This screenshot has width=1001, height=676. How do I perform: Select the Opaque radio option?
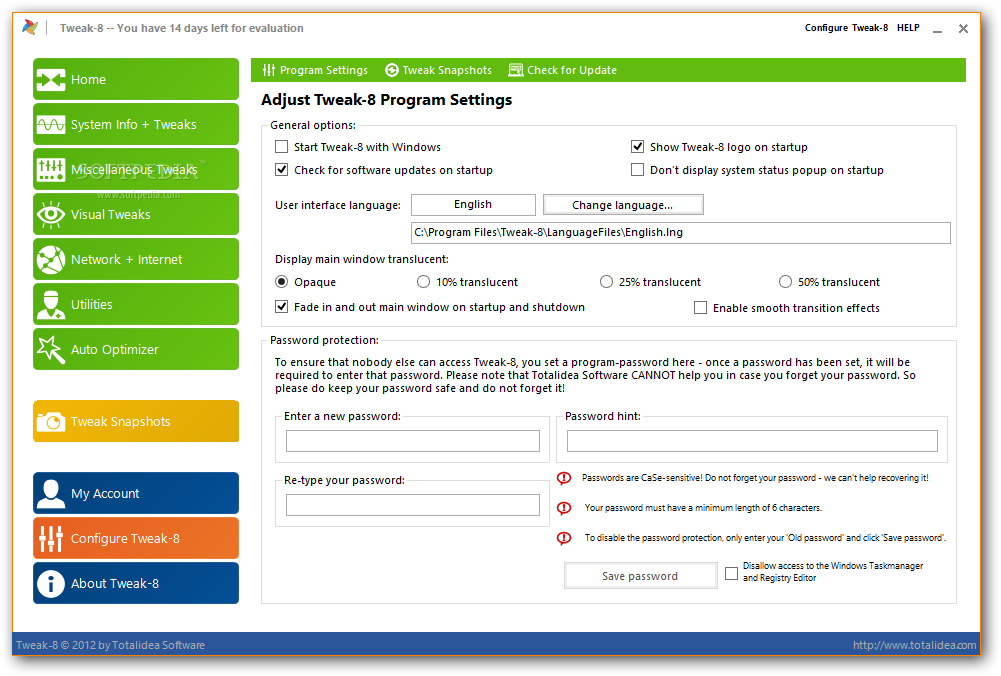click(x=282, y=282)
